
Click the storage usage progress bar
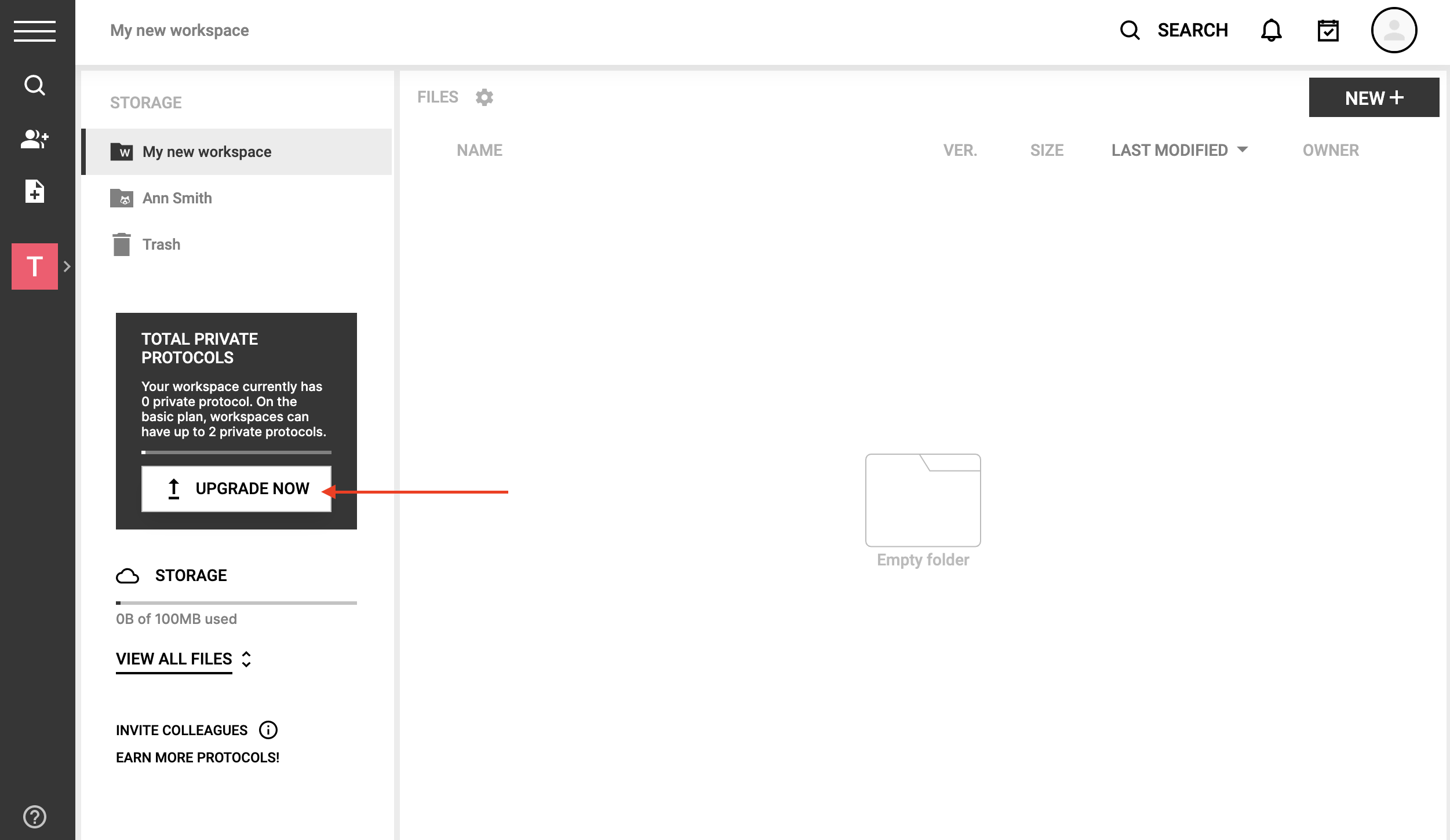tap(236, 603)
